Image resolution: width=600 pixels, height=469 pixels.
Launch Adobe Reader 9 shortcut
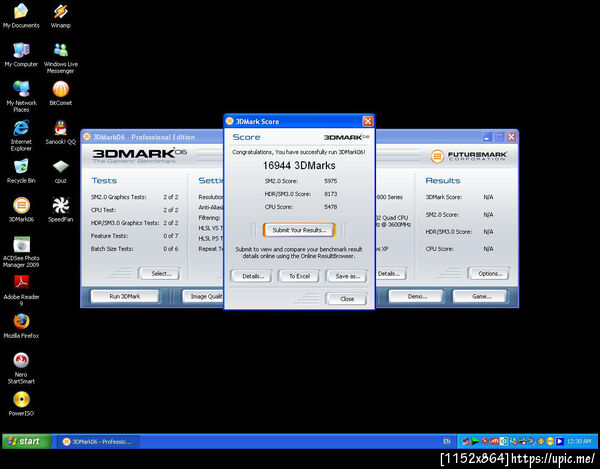click(21, 291)
